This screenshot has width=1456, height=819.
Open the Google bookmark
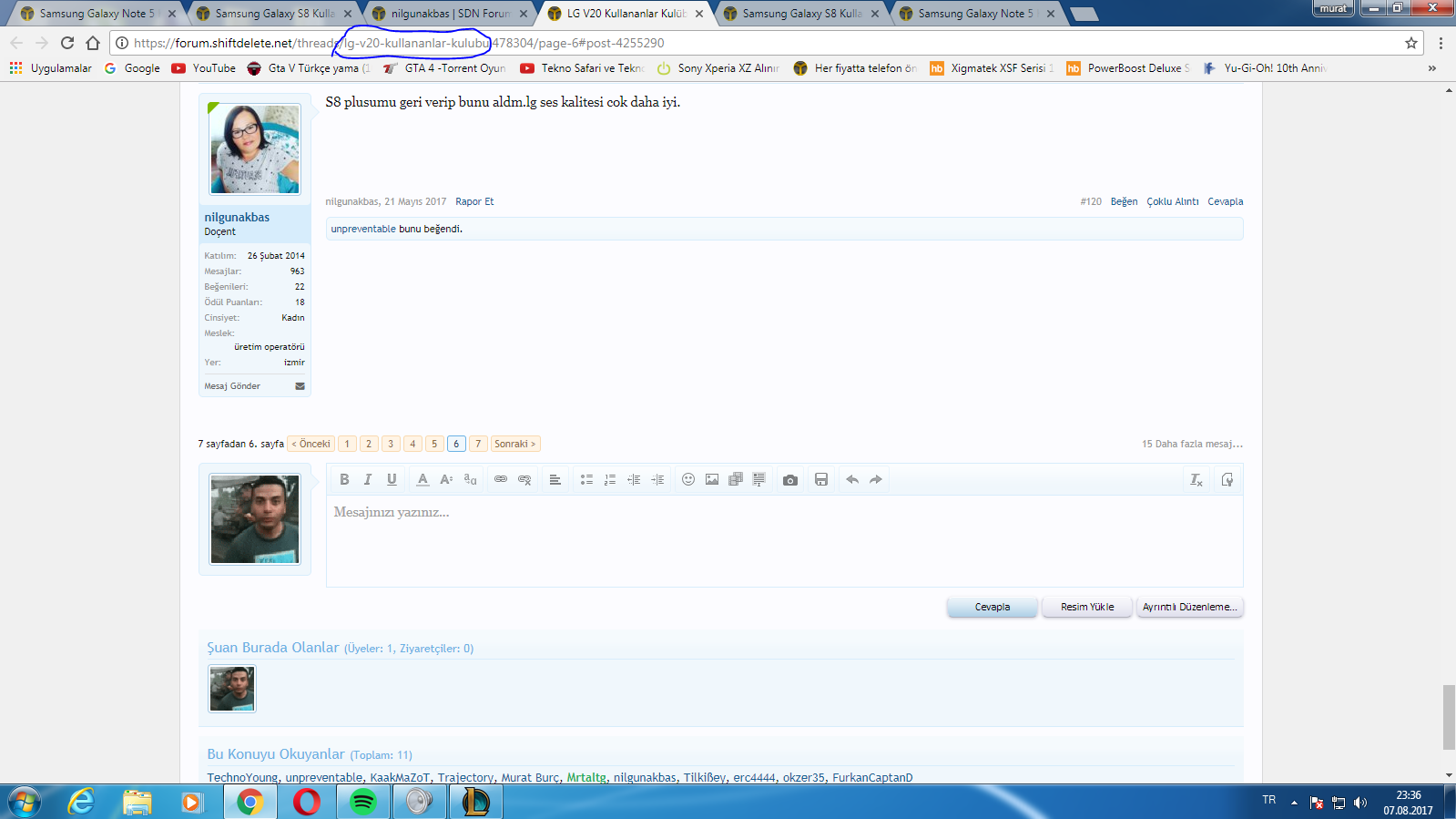[132, 68]
